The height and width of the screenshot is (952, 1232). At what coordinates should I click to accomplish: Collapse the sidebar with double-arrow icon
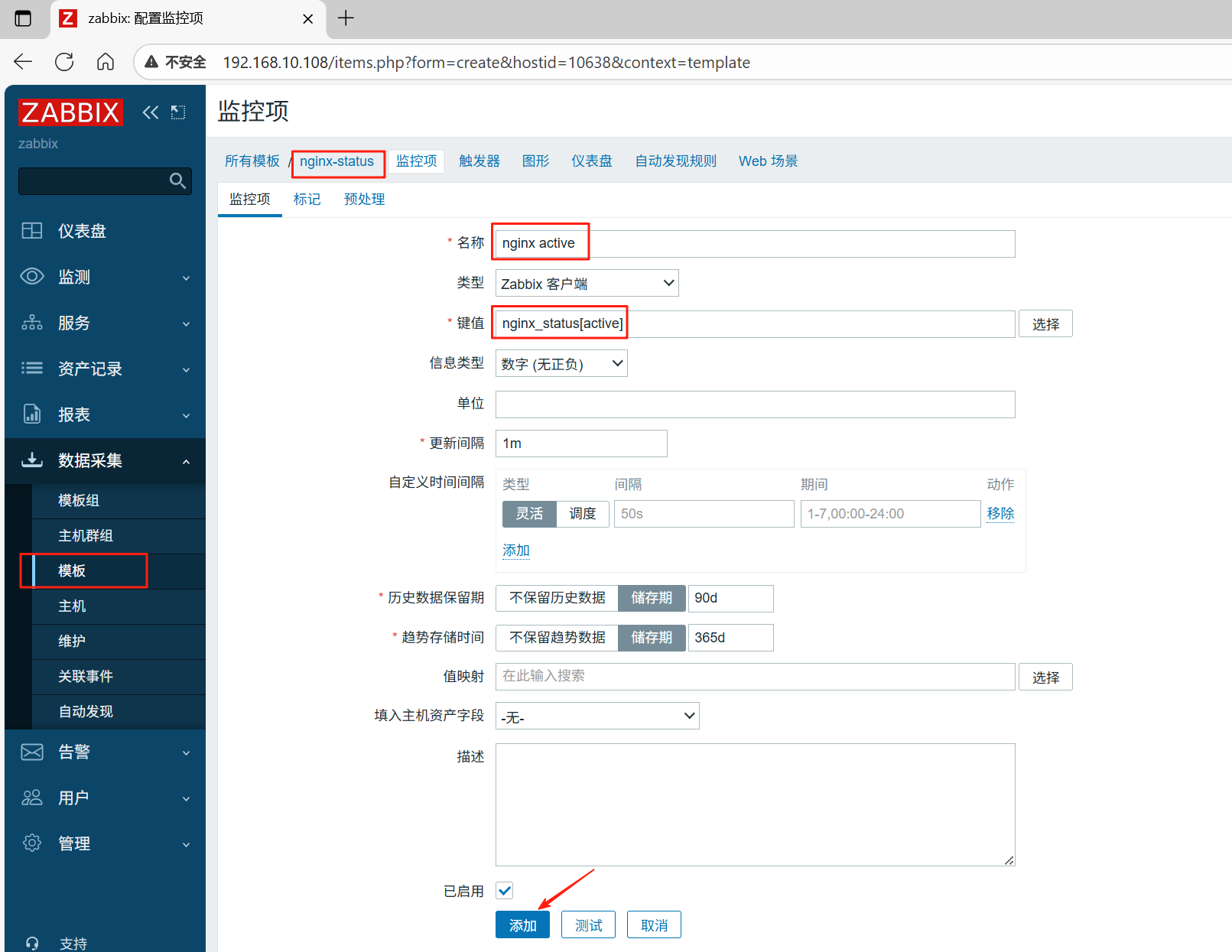[x=151, y=112]
